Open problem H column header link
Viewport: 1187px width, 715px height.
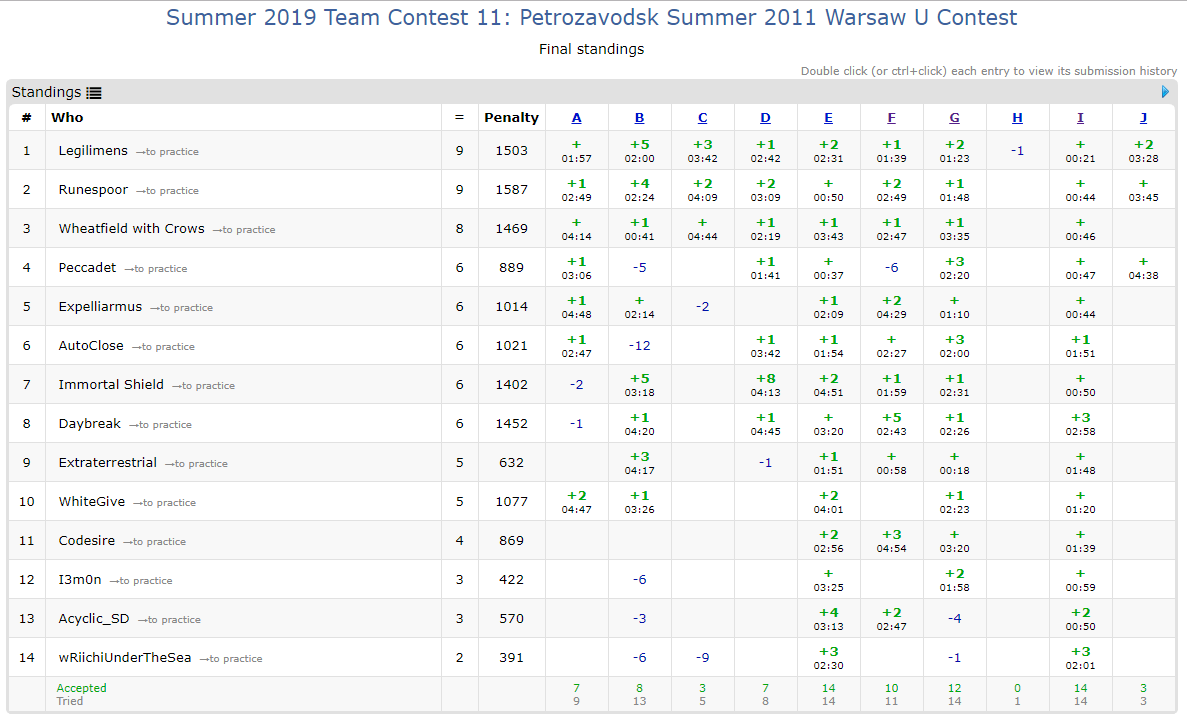tap(1017, 118)
